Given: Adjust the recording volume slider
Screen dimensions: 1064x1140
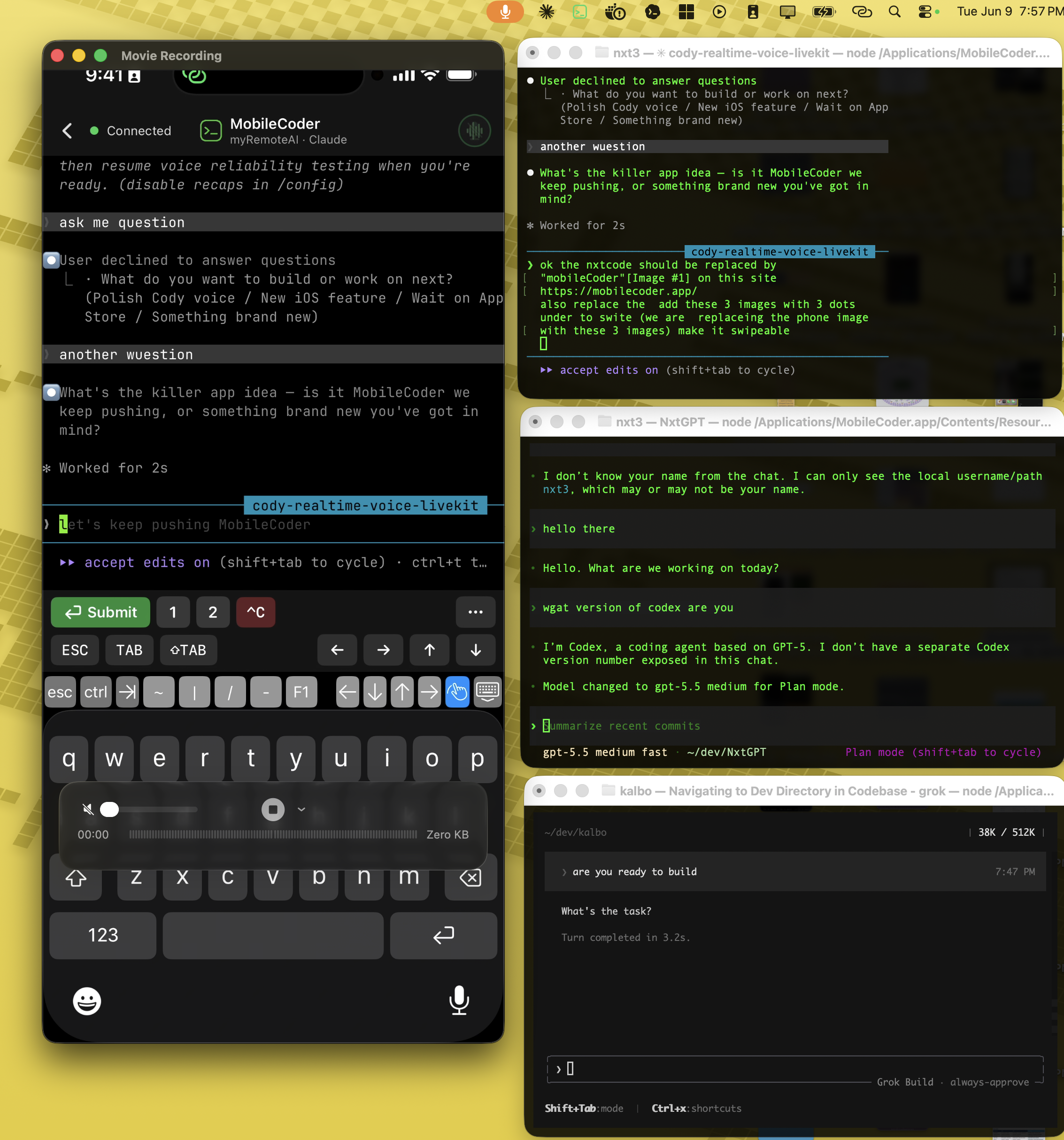Looking at the screenshot, I should [149, 810].
